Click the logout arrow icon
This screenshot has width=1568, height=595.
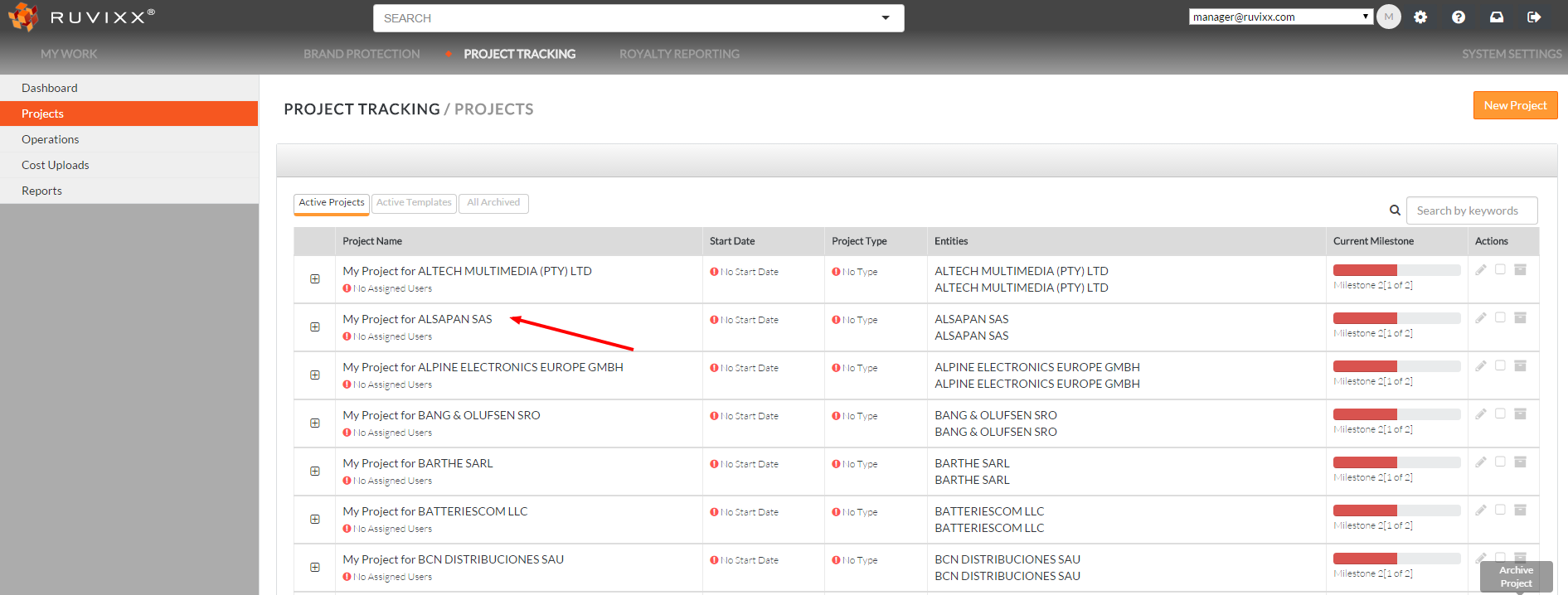(x=1534, y=17)
